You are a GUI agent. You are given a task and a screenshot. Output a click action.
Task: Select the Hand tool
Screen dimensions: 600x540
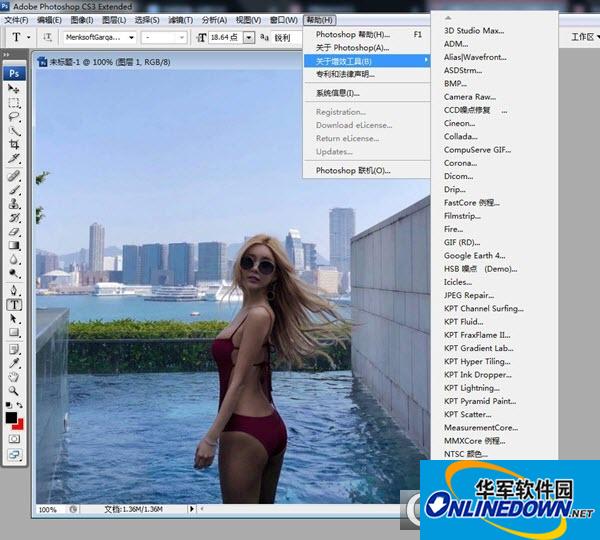click(x=15, y=376)
